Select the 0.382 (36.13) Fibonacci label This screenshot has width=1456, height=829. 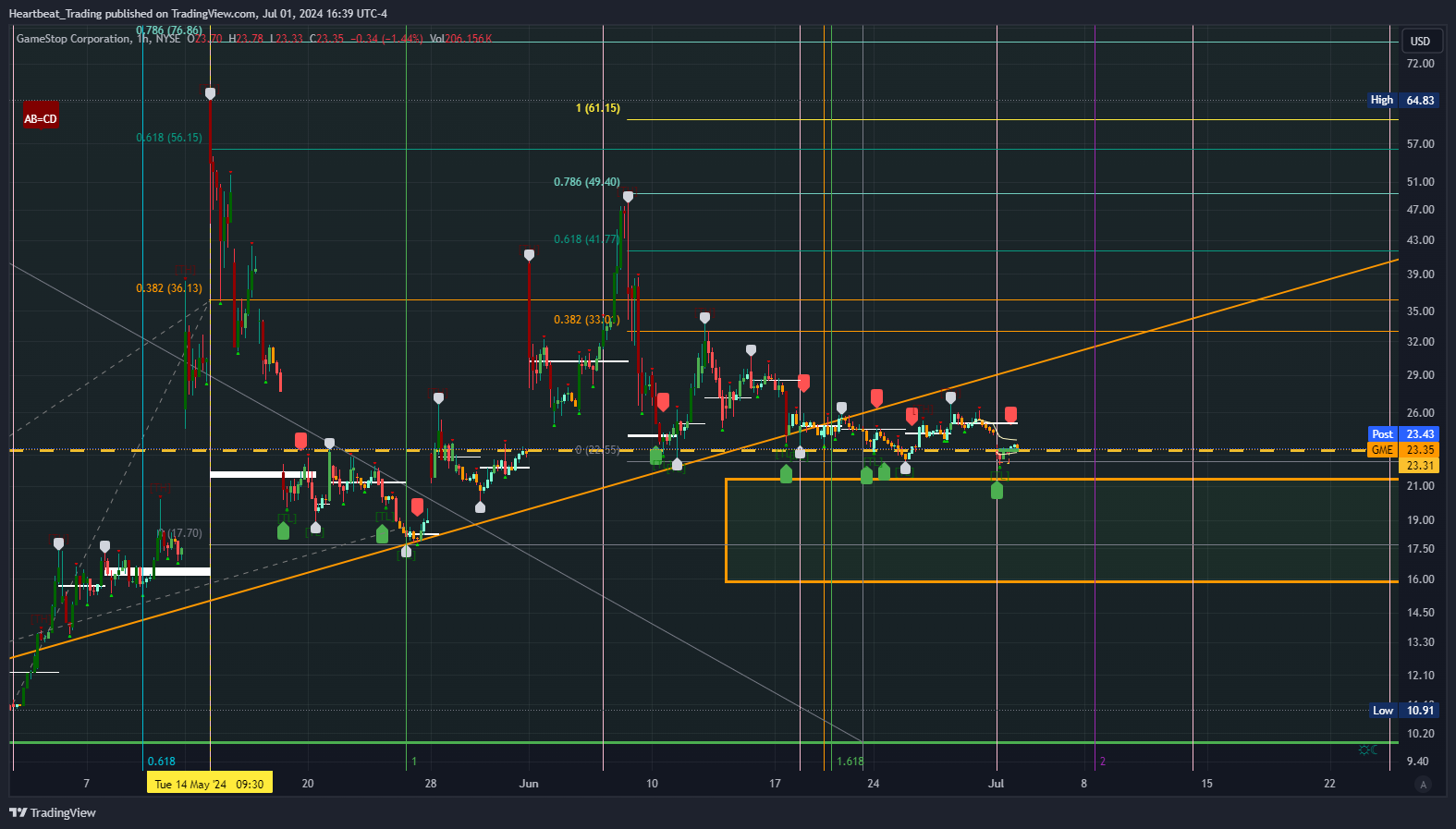tap(169, 288)
